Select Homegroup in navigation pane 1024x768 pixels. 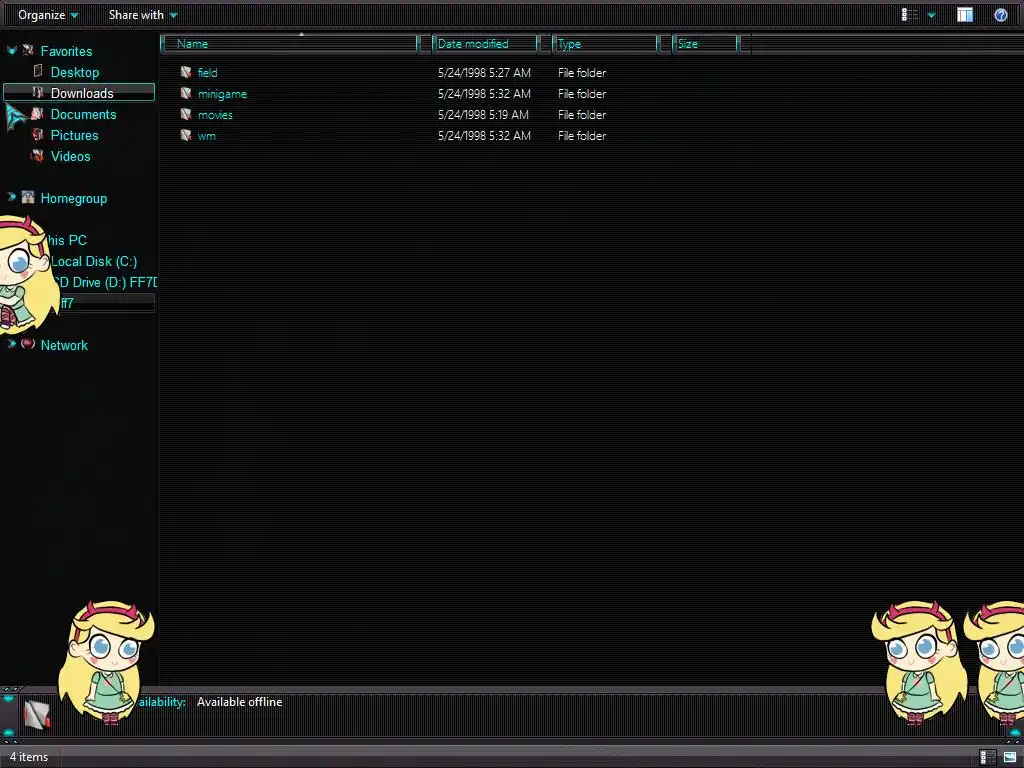pyautogui.click(x=74, y=199)
